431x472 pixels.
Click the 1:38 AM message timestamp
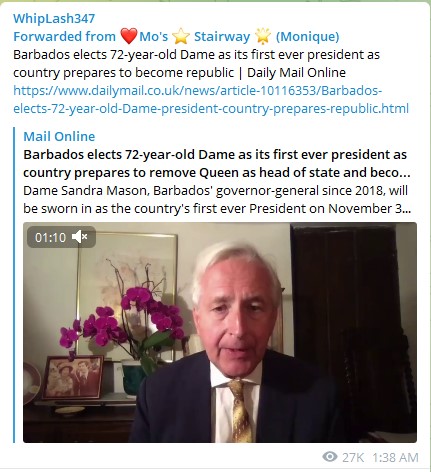[x=395, y=457]
